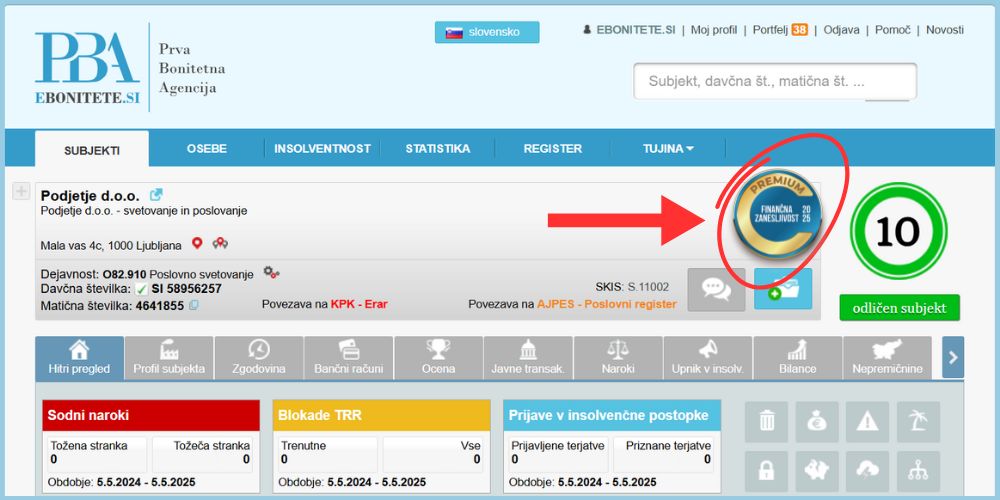The width and height of the screenshot is (1000, 500).
Task: Open the grey comments speech-bubble button
Action: pos(716,289)
